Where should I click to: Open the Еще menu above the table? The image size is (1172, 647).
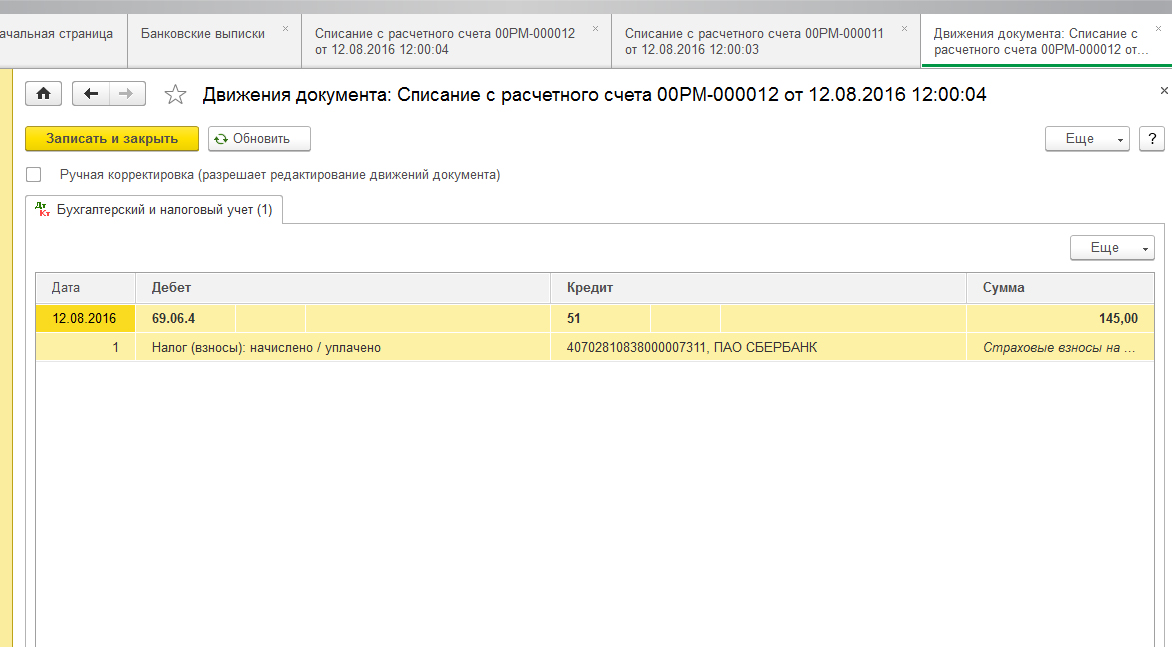click(x=1111, y=248)
